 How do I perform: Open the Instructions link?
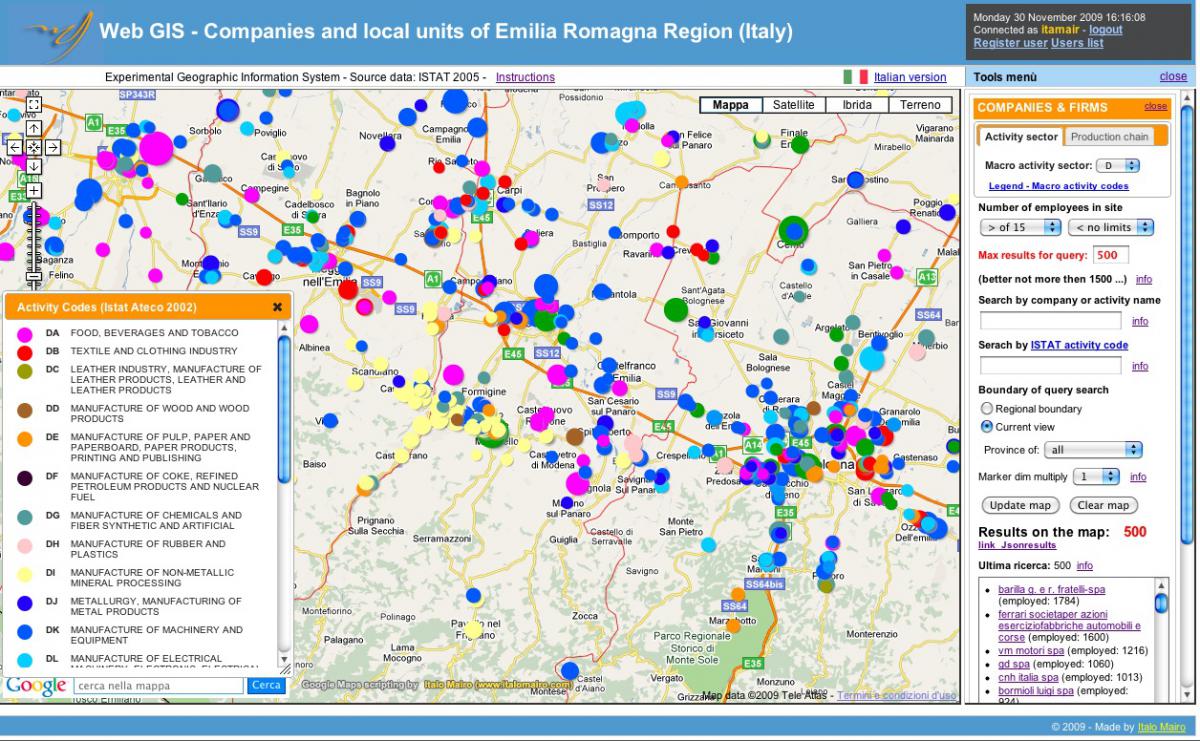tap(525, 77)
